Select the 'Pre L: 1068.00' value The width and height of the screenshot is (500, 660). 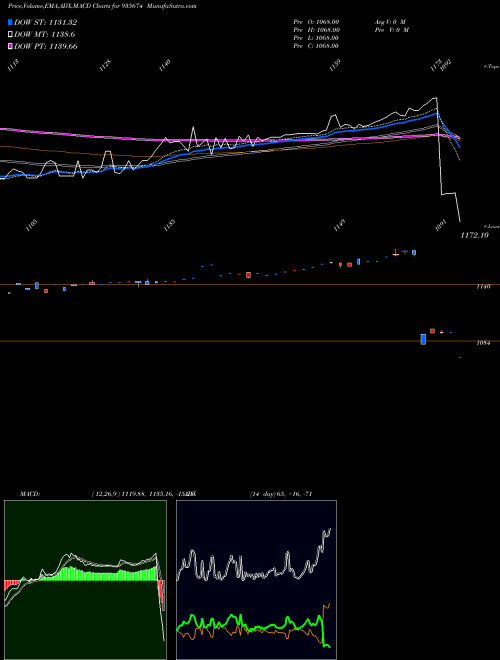316,38
